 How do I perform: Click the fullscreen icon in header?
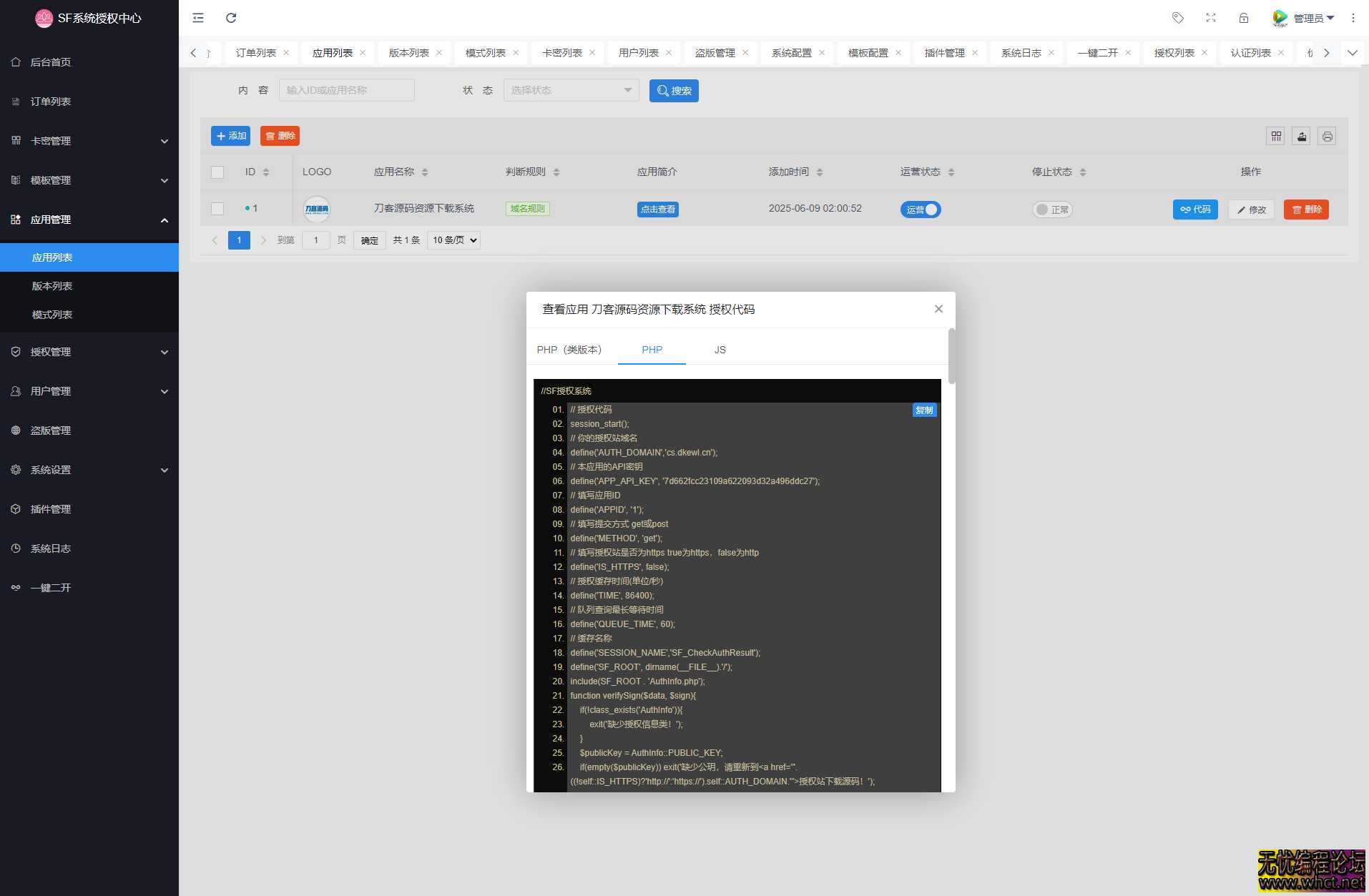tap(1211, 18)
